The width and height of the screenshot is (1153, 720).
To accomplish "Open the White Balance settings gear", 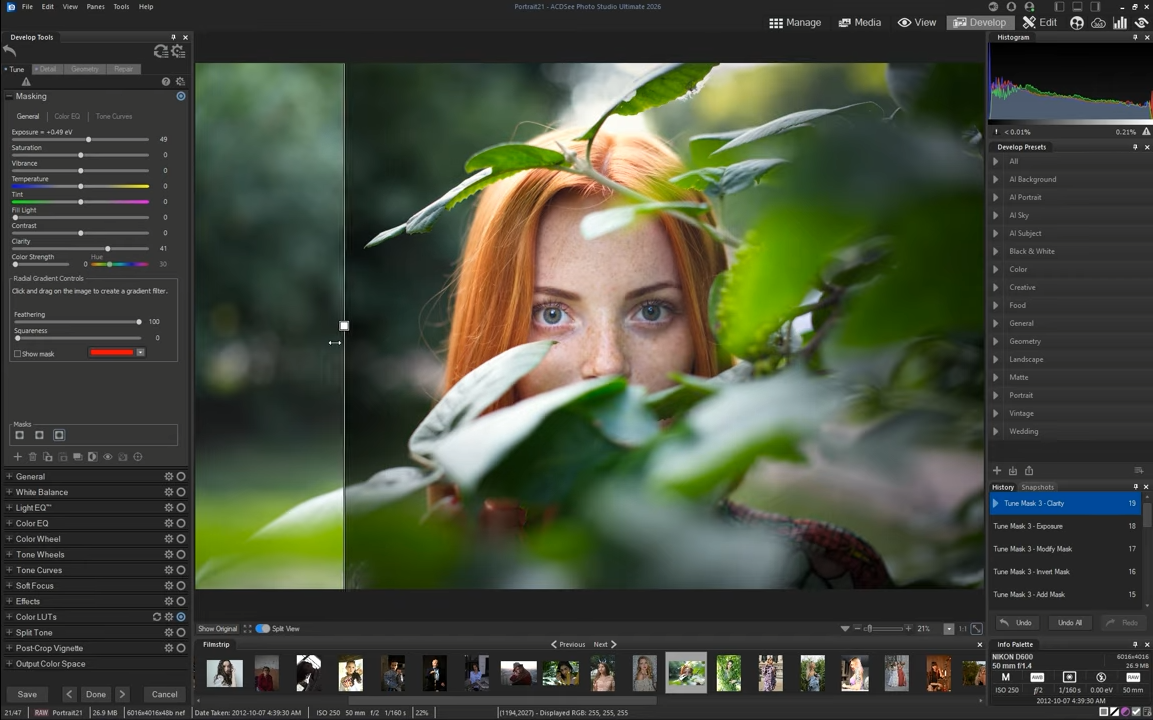I will tap(169, 492).
